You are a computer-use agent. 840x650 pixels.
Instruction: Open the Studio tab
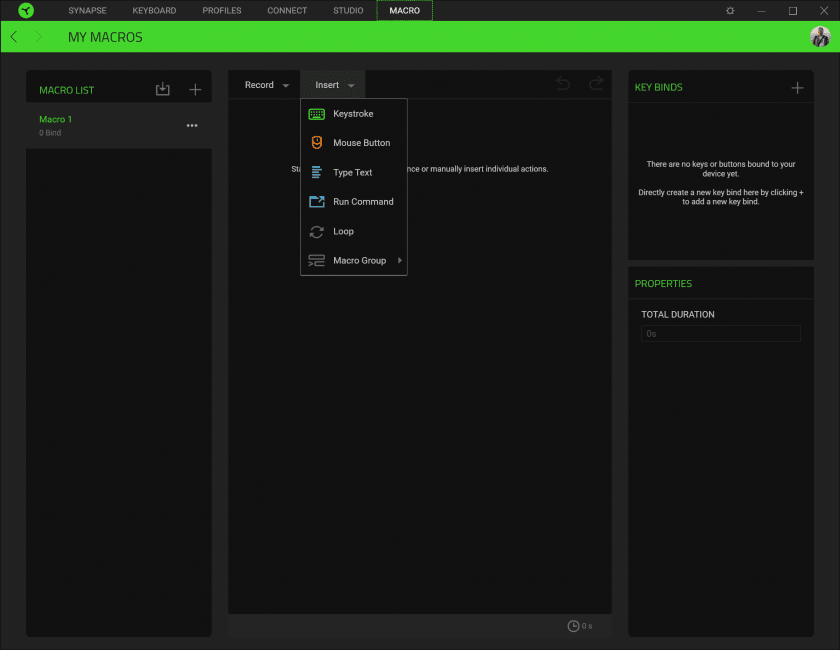[348, 10]
